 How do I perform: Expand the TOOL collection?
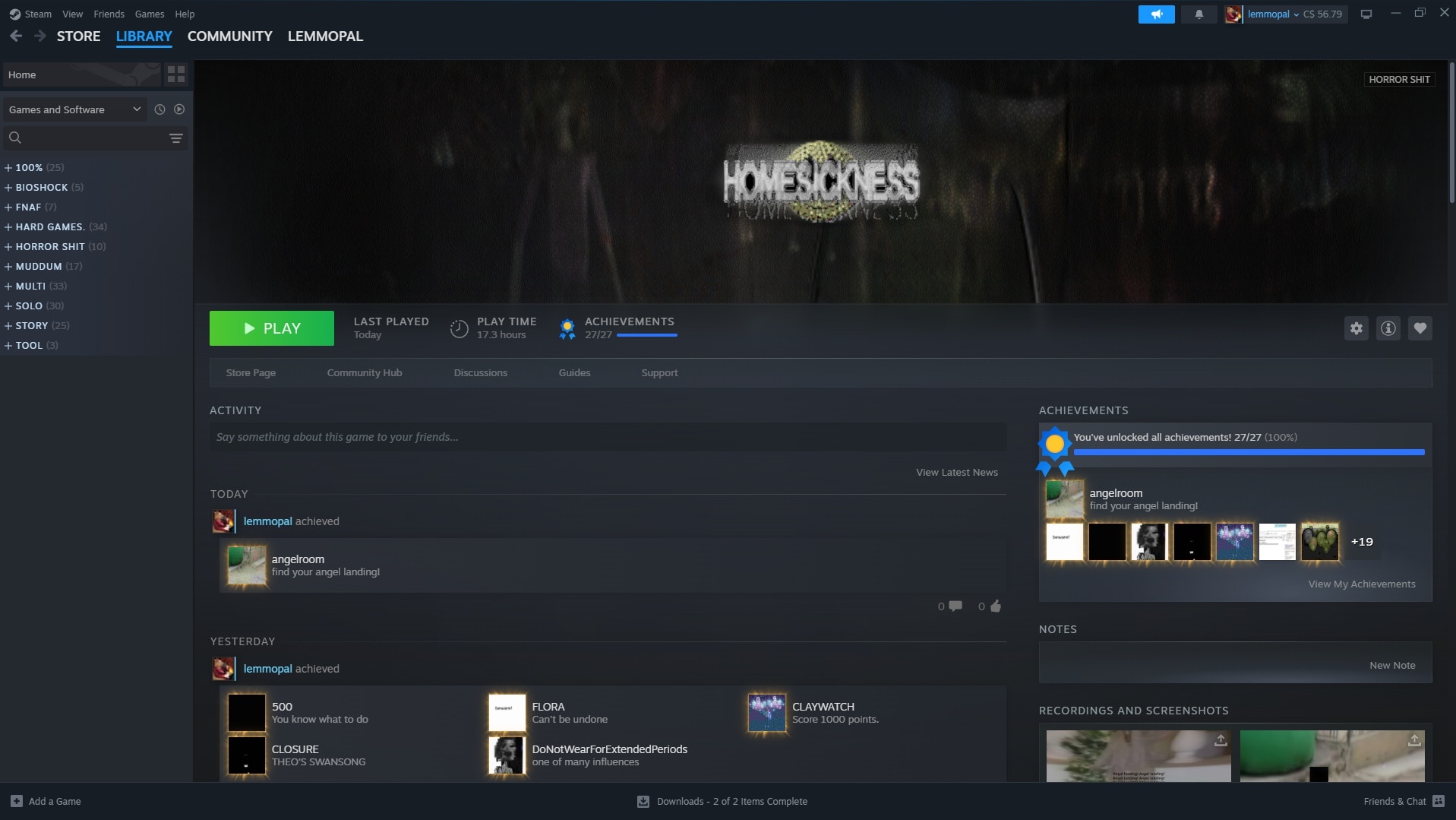click(x=8, y=345)
